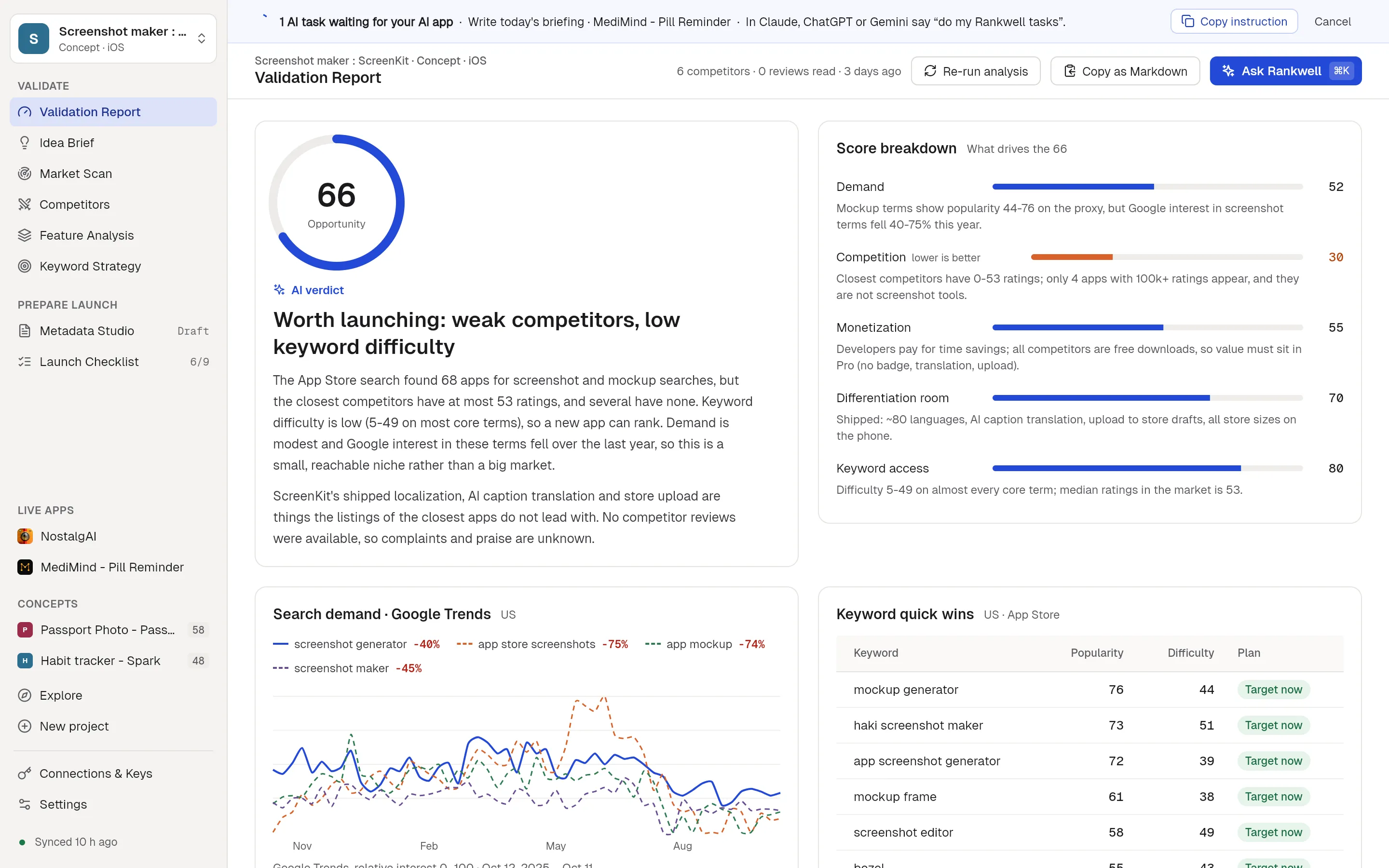Go to Market Scan section
The image size is (1389, 868).
[113, 174]
